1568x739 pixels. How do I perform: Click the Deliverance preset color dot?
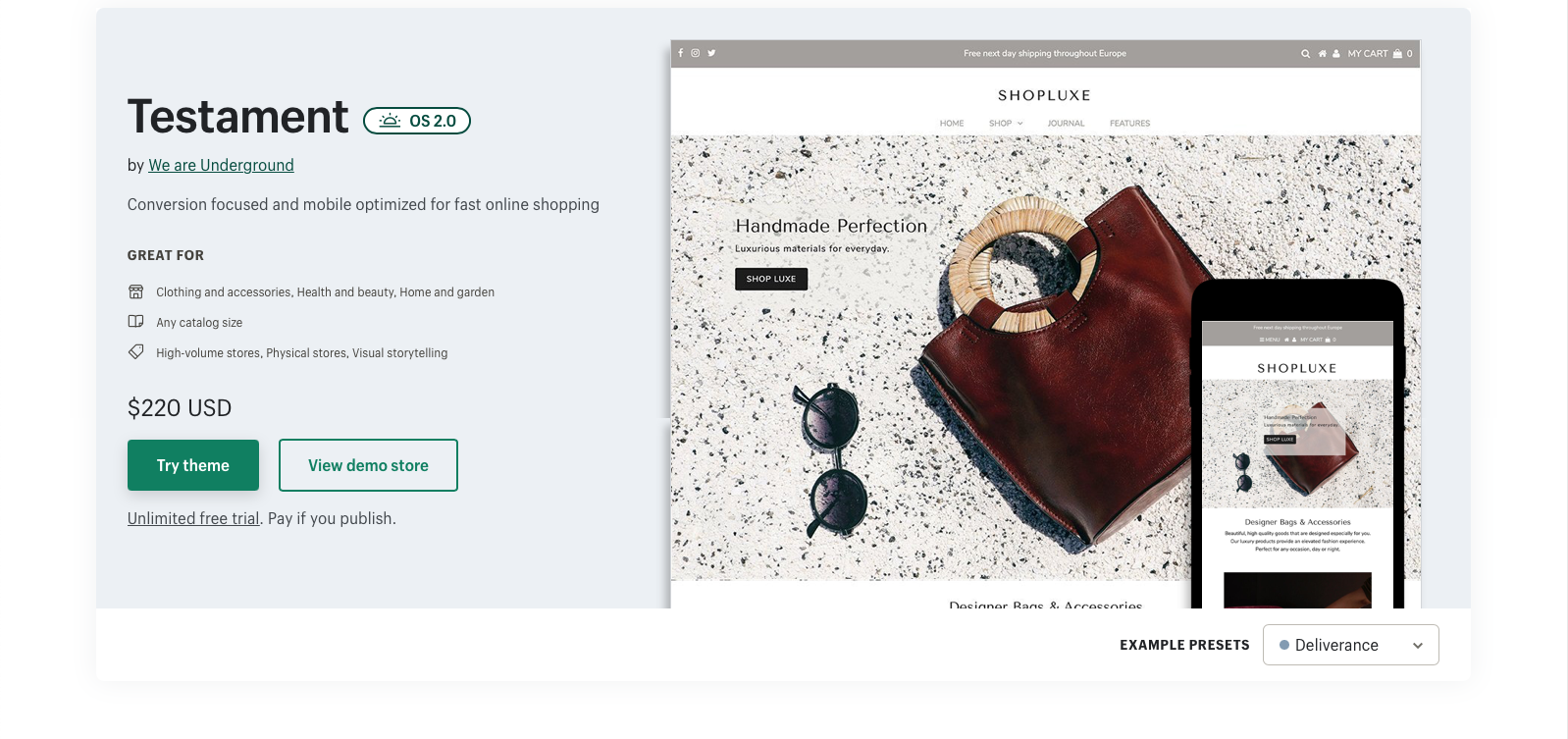tap(1284, 645)
